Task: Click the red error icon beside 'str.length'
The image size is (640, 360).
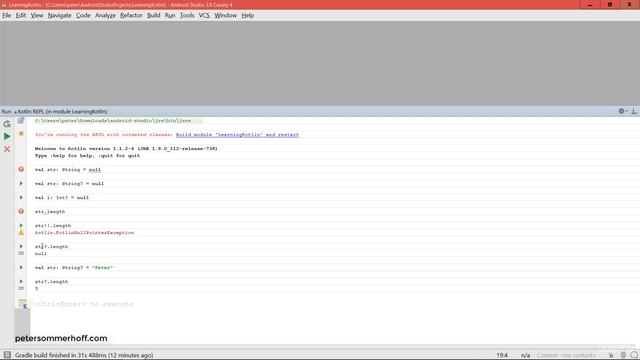Action: [x=21, y=211]
